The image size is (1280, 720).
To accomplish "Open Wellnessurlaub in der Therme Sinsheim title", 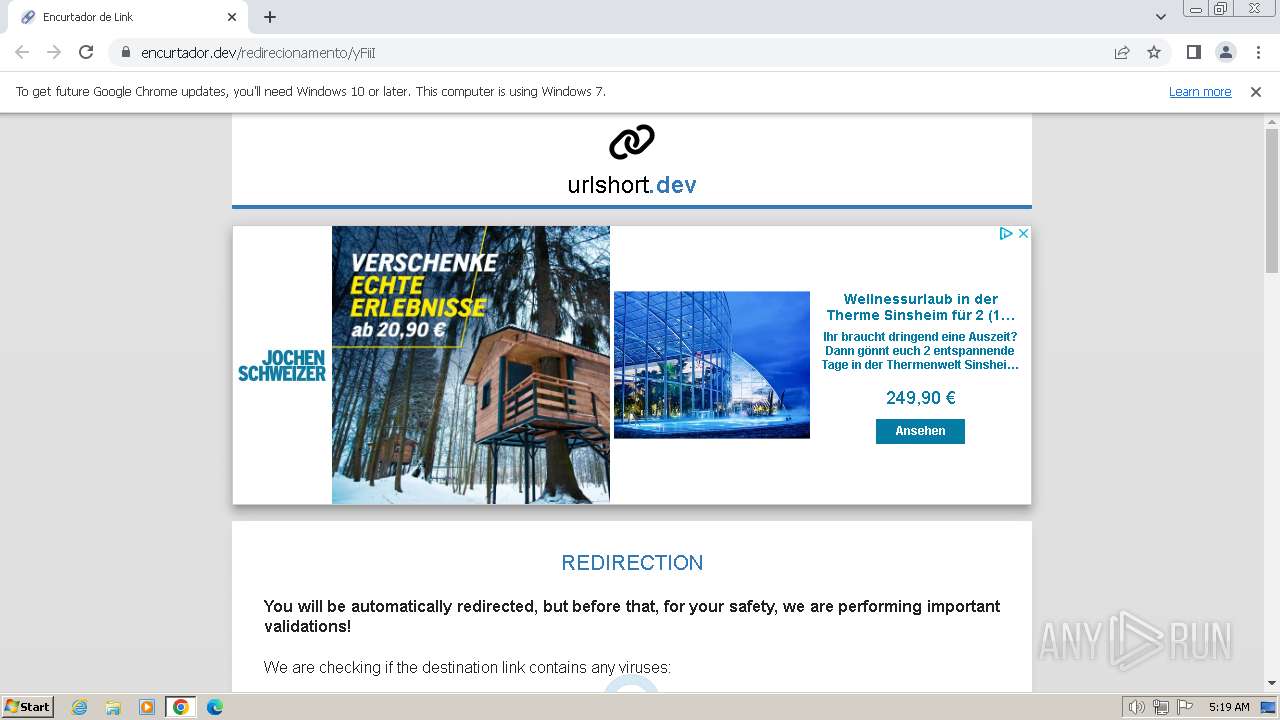I will [921, 307].
